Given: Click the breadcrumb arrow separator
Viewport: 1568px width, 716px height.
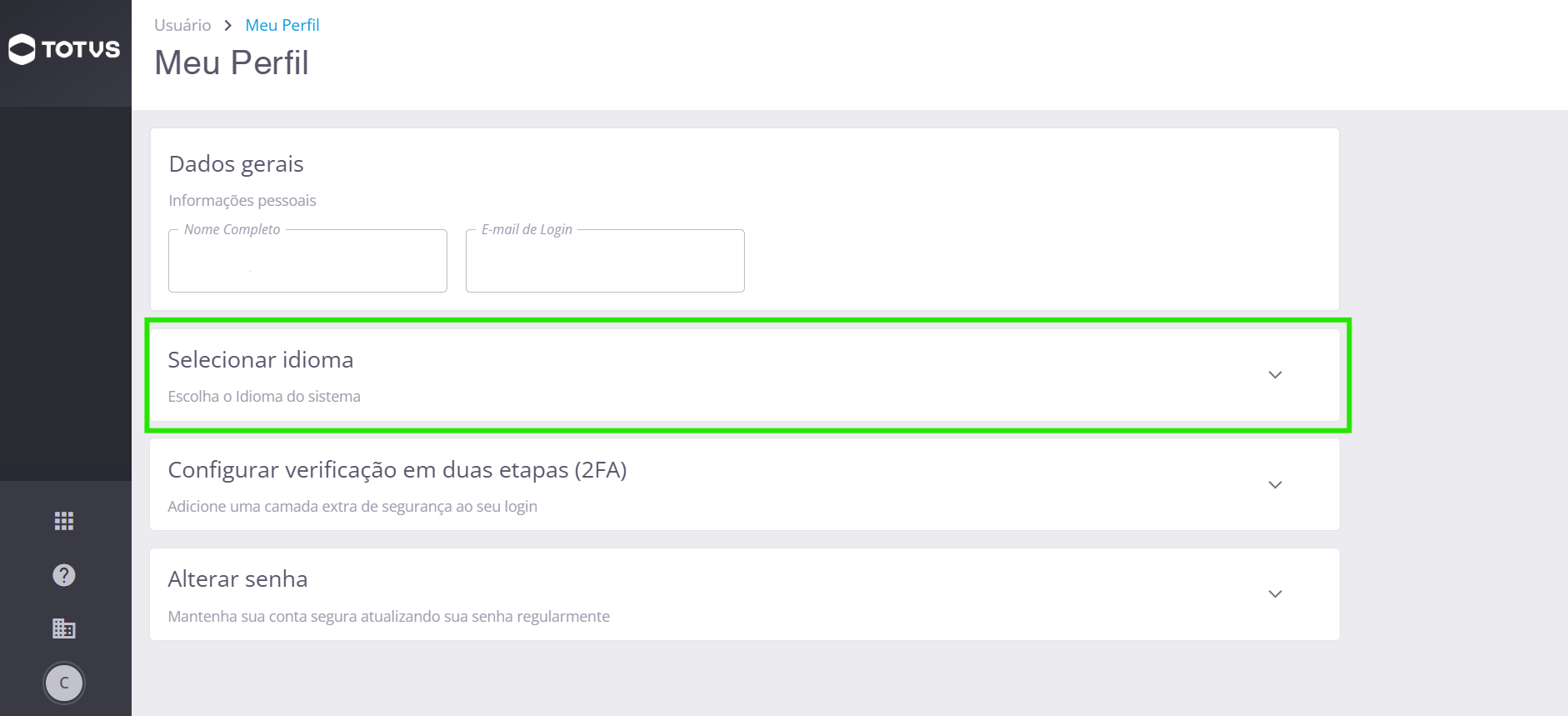Looking at the screenshot, I should (x=227, y=26).
